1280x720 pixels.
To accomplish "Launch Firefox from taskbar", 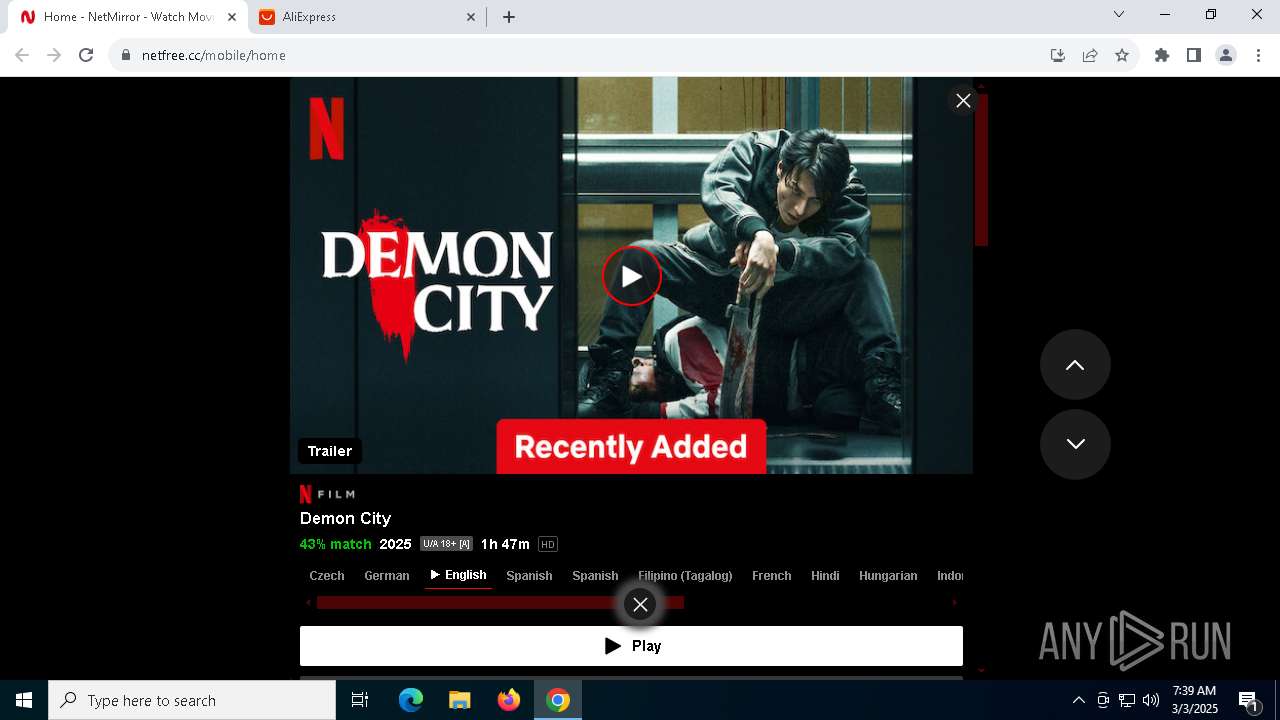I will [509, 700].
